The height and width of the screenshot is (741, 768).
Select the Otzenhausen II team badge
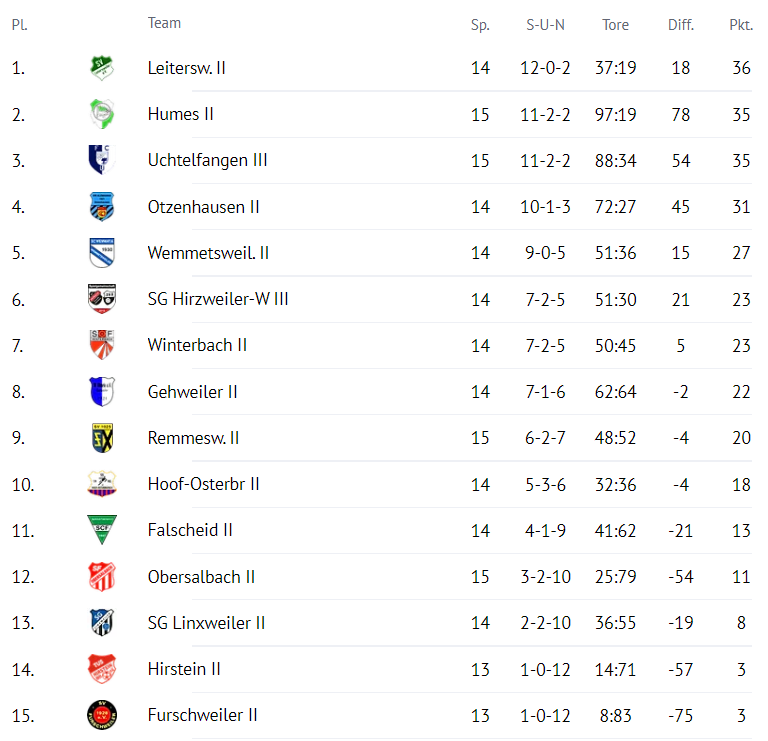[102, 206]
